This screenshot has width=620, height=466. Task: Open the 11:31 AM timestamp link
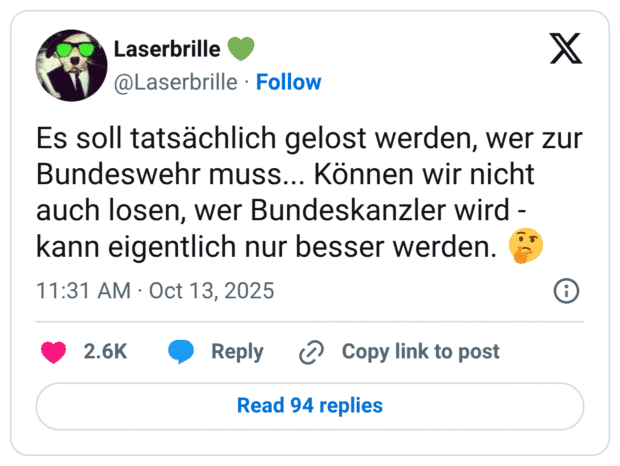(x=83, y=291)
